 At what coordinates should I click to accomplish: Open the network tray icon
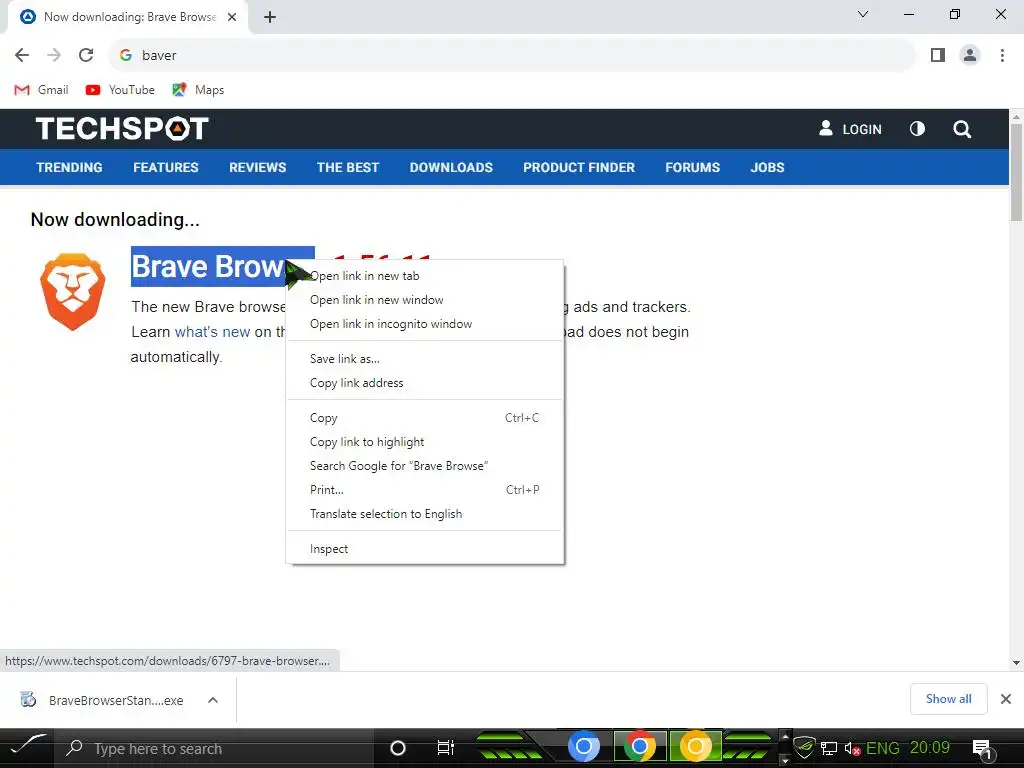click(829, 748)
